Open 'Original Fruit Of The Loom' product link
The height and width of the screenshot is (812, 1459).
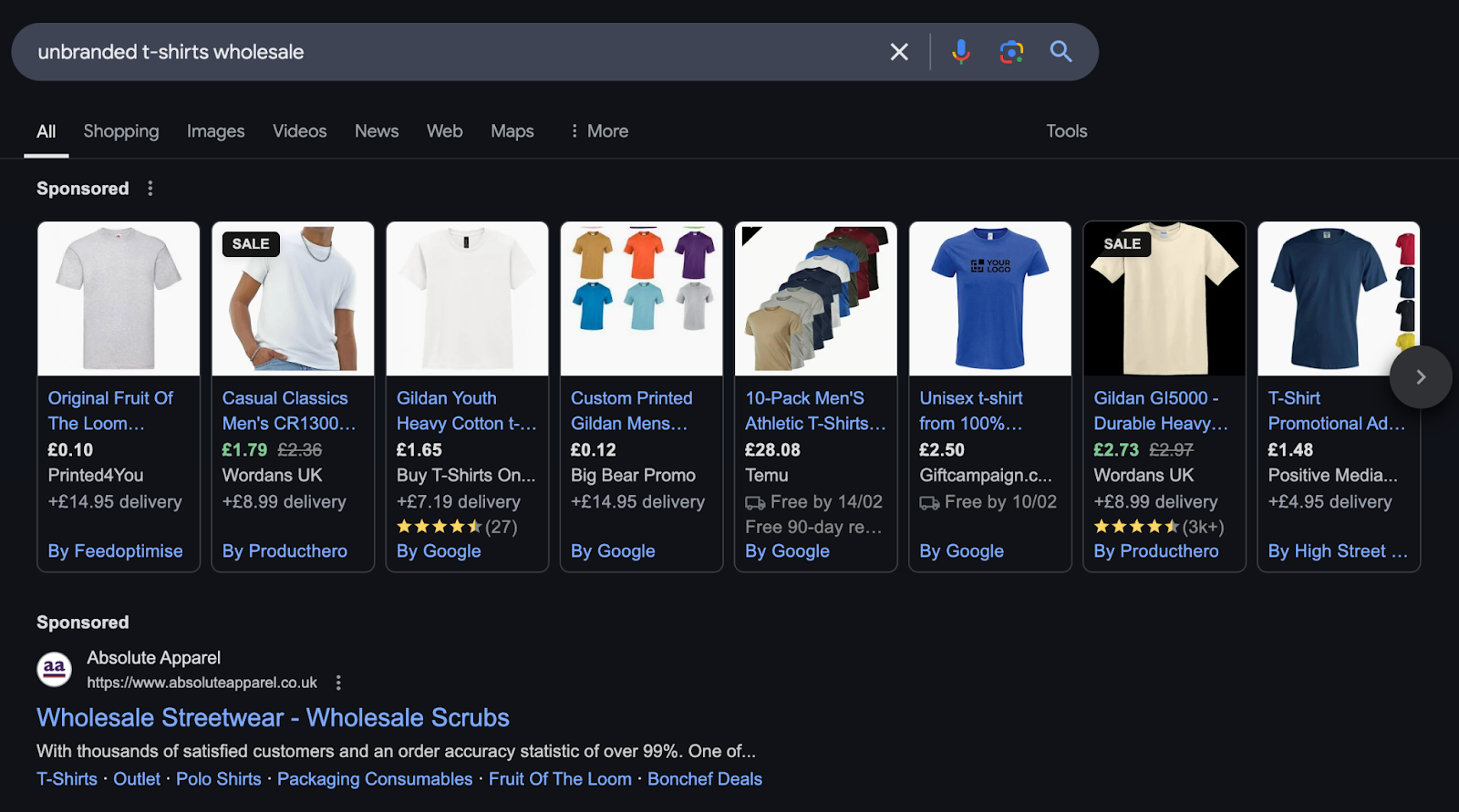tap(110, 411)
